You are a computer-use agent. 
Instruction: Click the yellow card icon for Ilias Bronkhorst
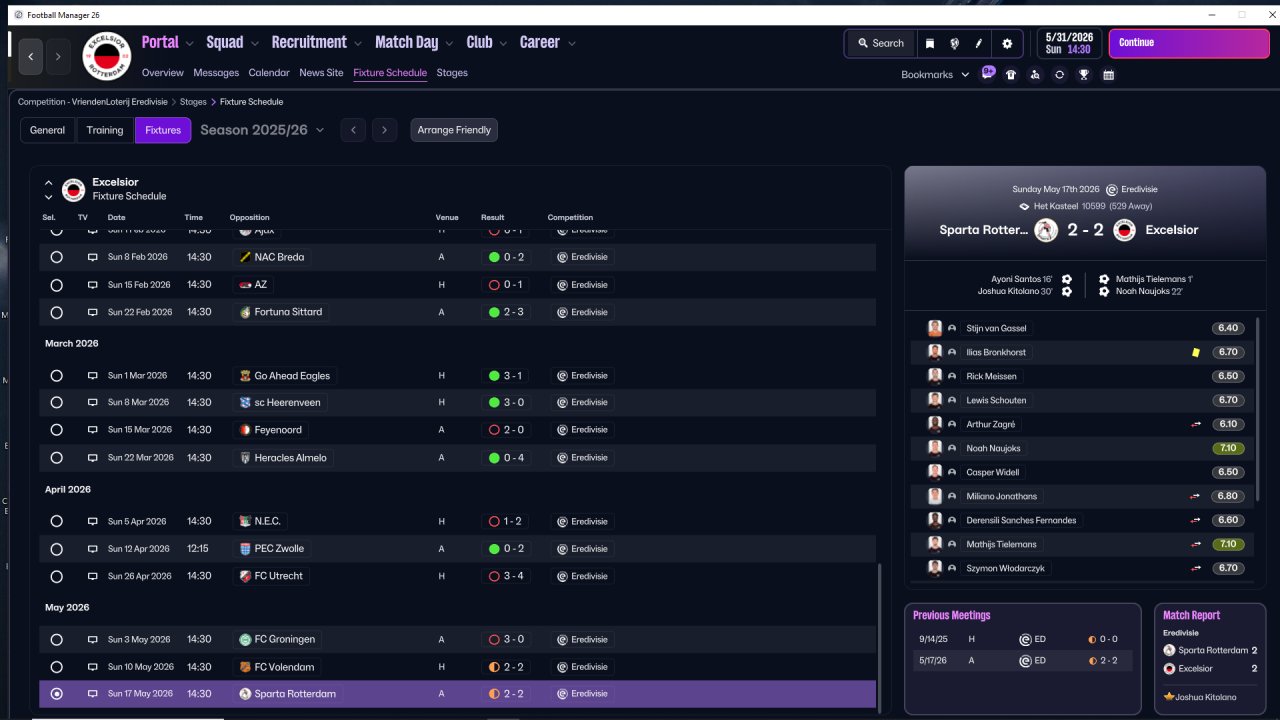[x=1195, y=352]
